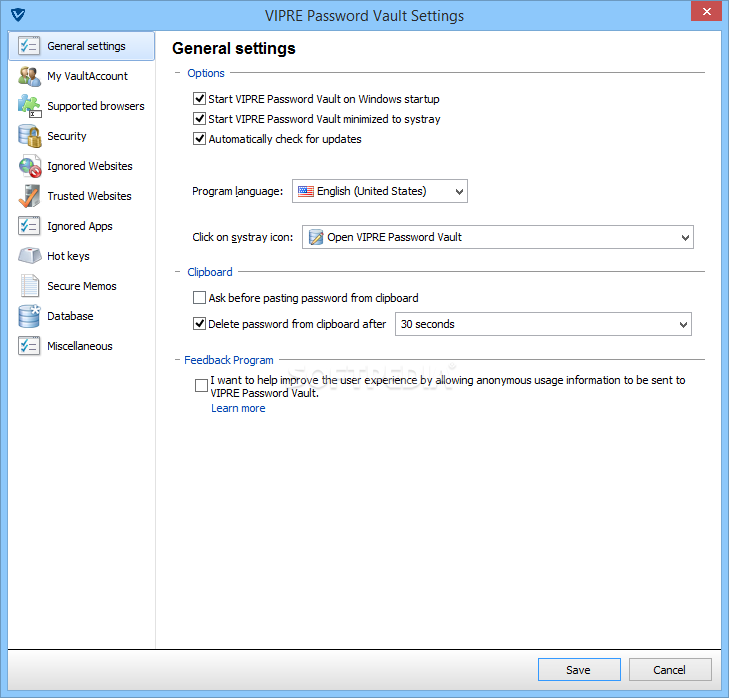The width and height of the screenshot is (729, 698).
Task: Go to Database settings label
Action: pyautogui.click(x=70, y=316)
